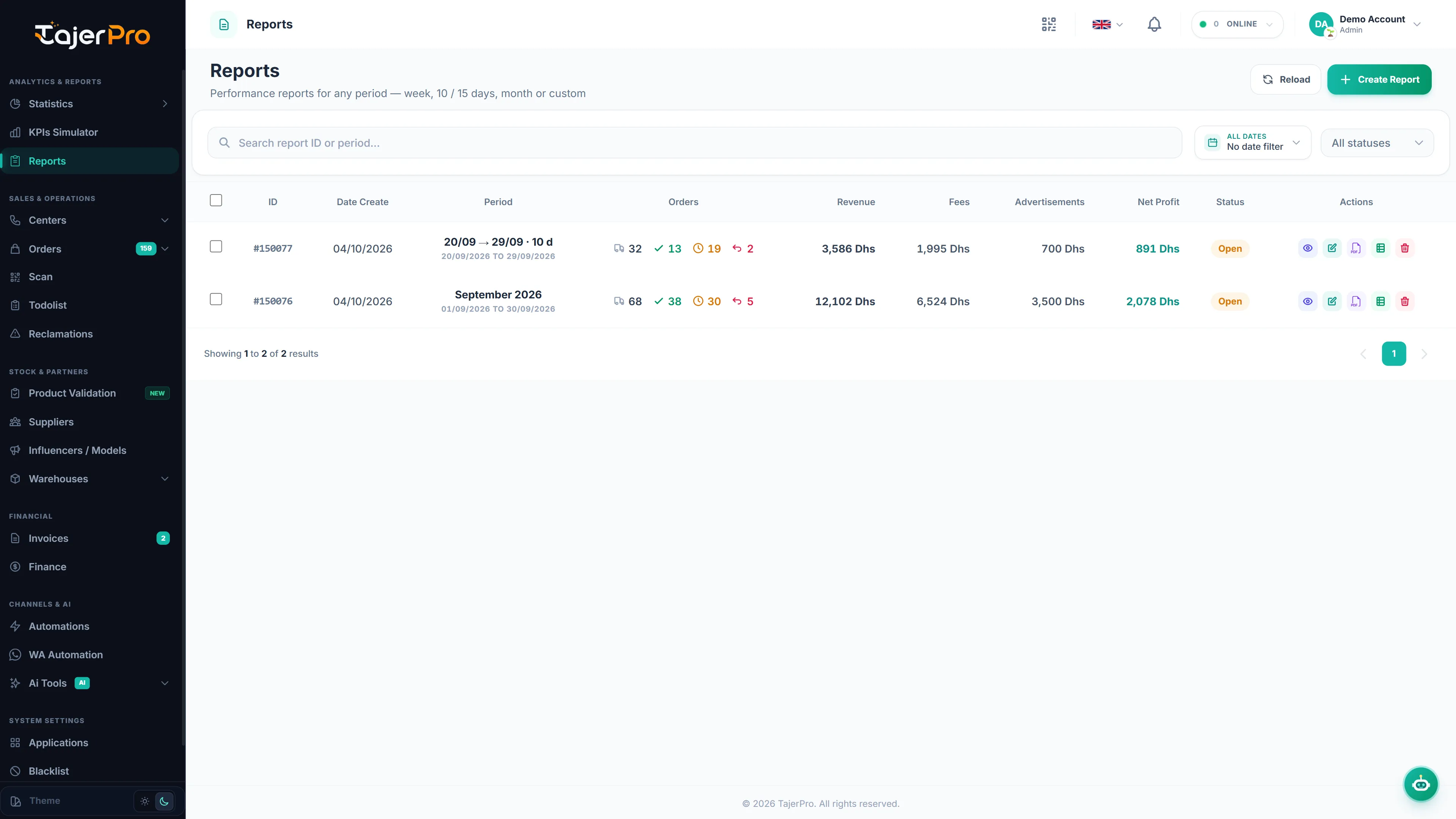Export report #150076 as PDF

(1356, 301)
